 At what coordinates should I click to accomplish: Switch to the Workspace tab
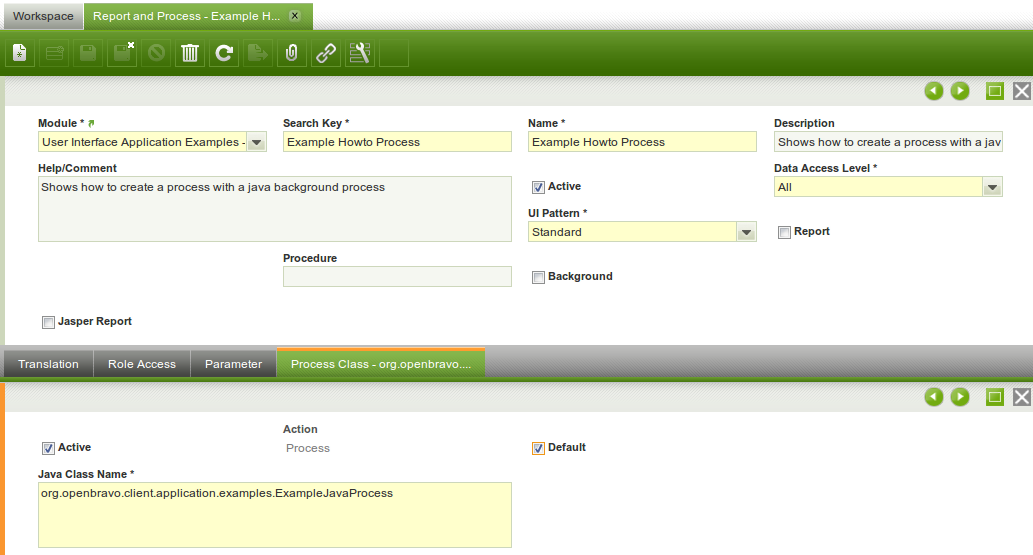pyautogui.click(x=43, y=16)
